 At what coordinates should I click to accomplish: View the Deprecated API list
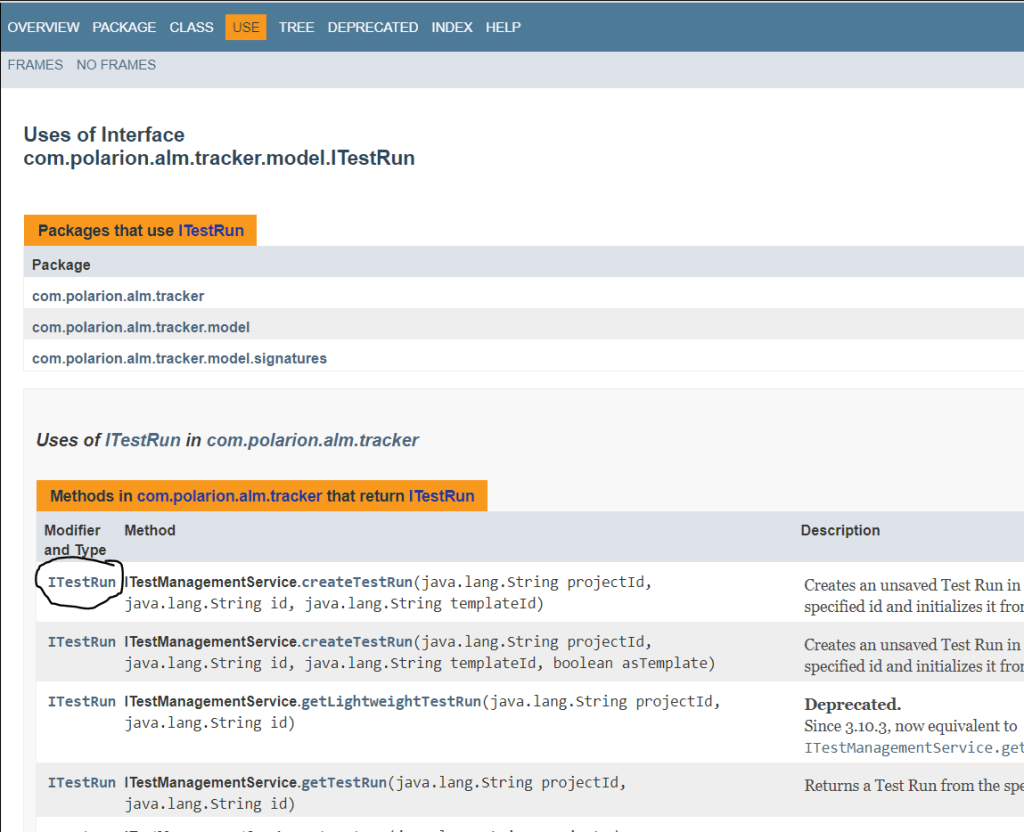[x=372, y=27]
